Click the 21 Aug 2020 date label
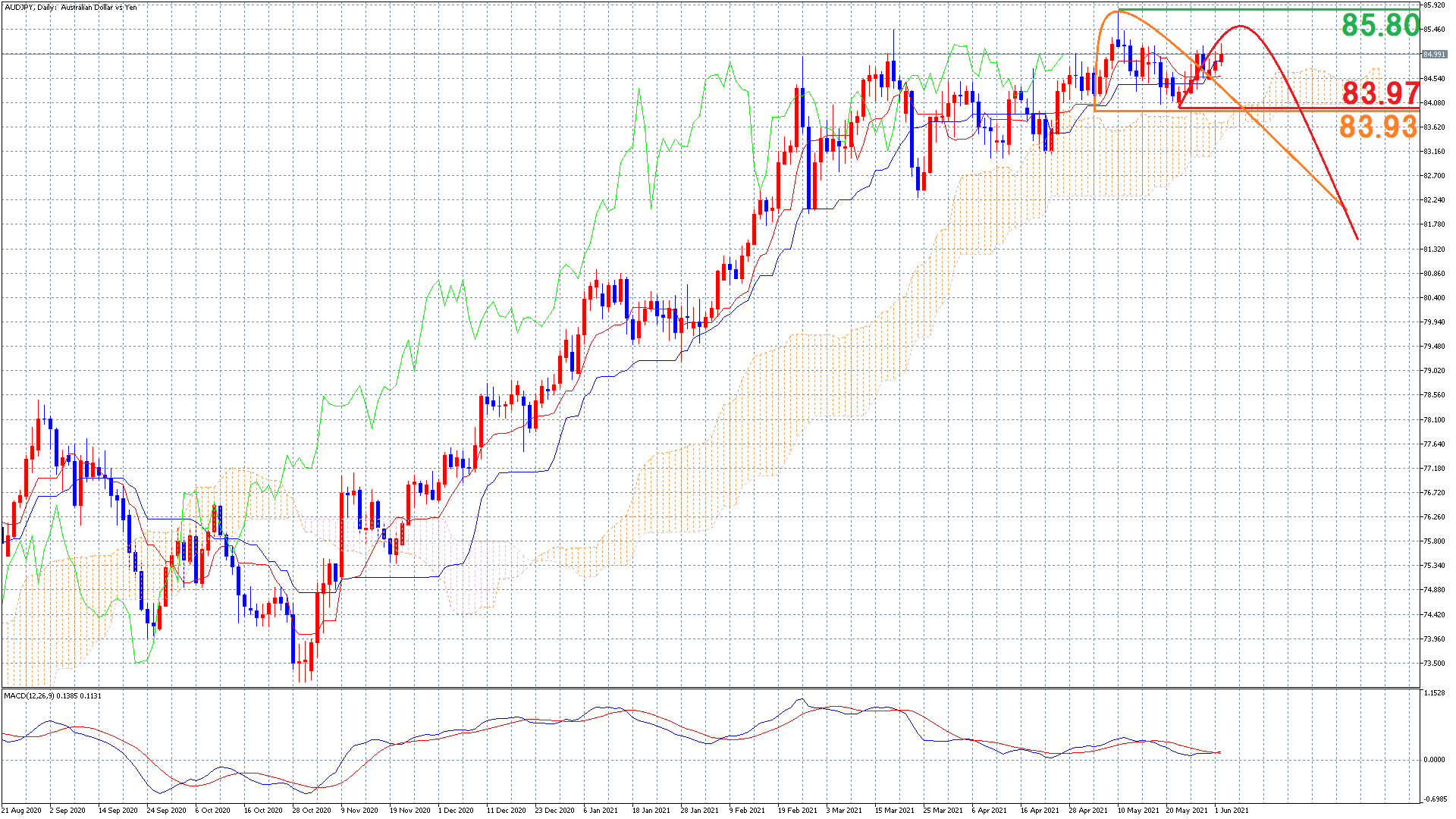This screenshot has height=819, width=1456. 22,810
